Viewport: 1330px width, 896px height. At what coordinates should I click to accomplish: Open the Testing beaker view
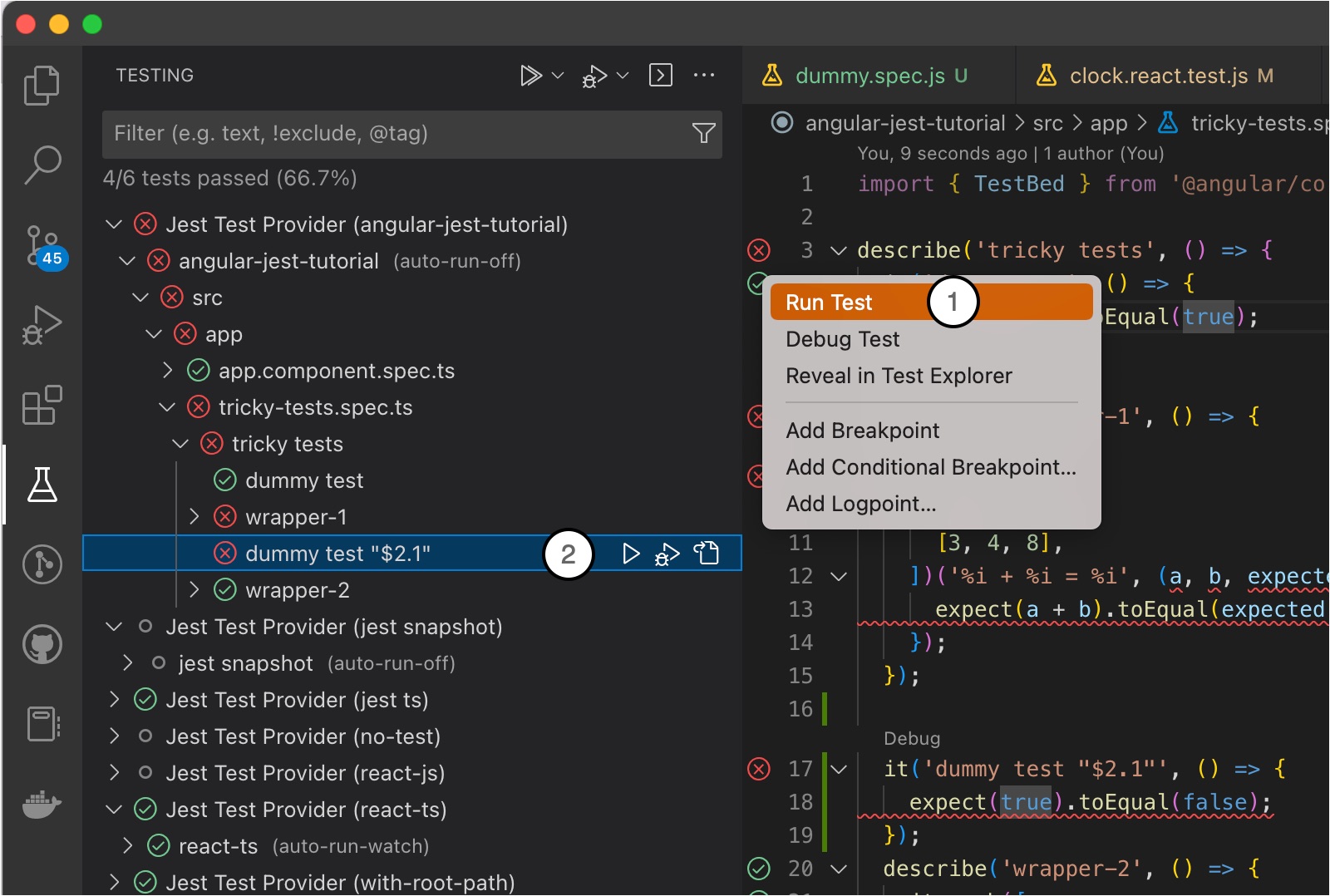(42, 485)
